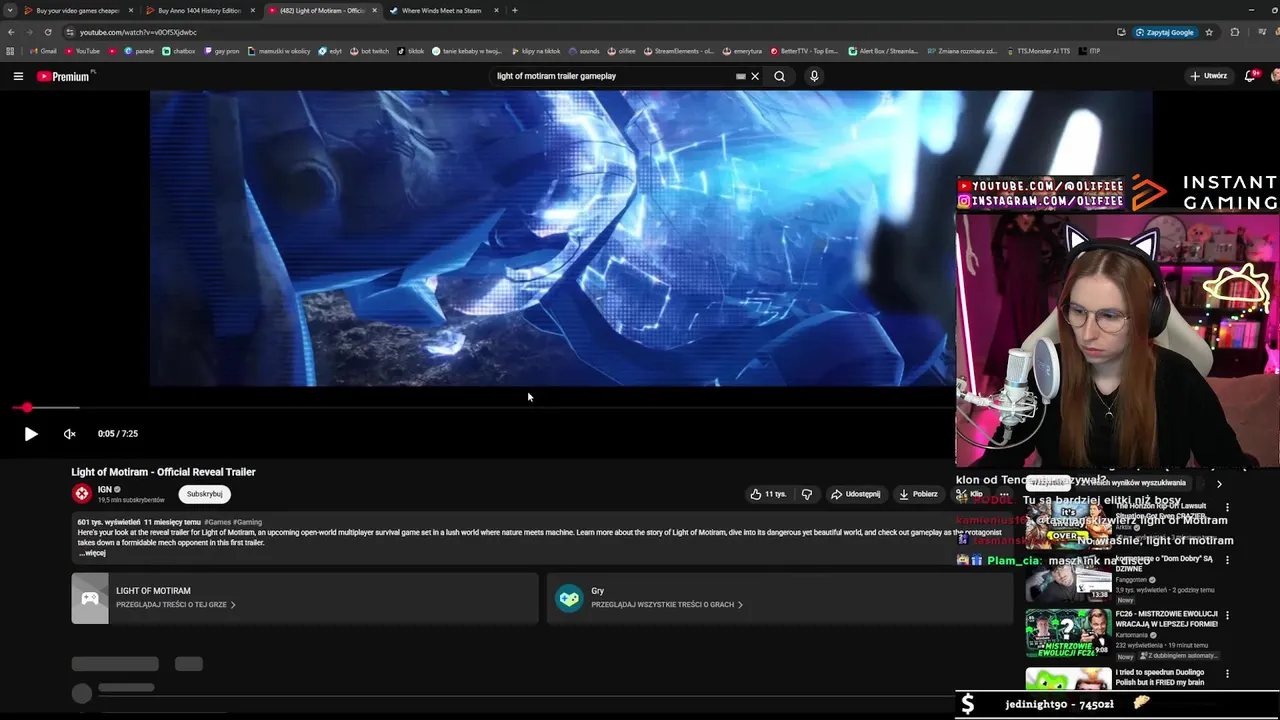Image resolution: width=1280 pixels, height=720 pixels.
Task: Bookmark this page with the star icon
Action: pyautogui.click(x=1208, y=32)
